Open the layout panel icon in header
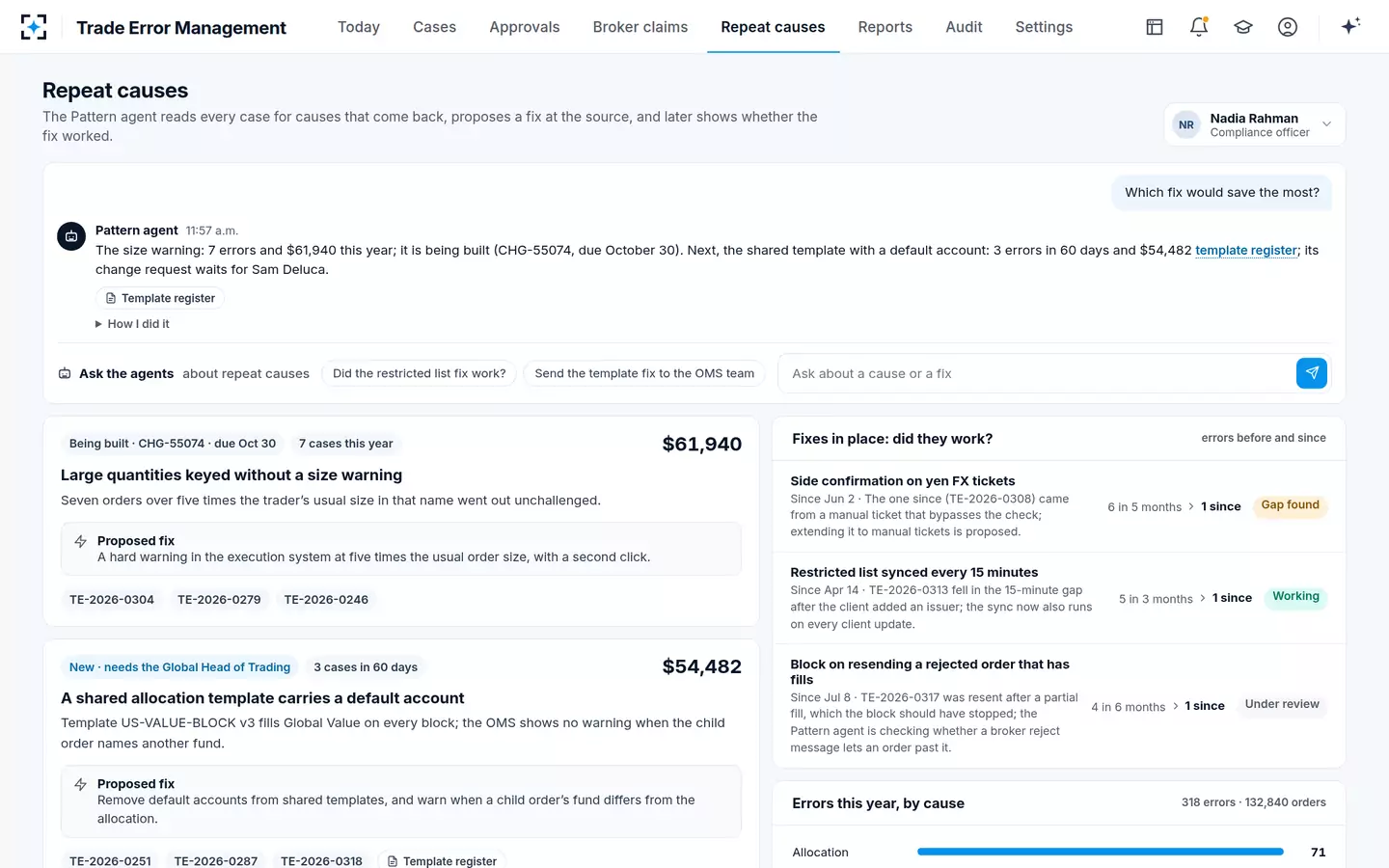This screenshot has width=1389, height=868. pyautogui.click(x=1155, y=27)
